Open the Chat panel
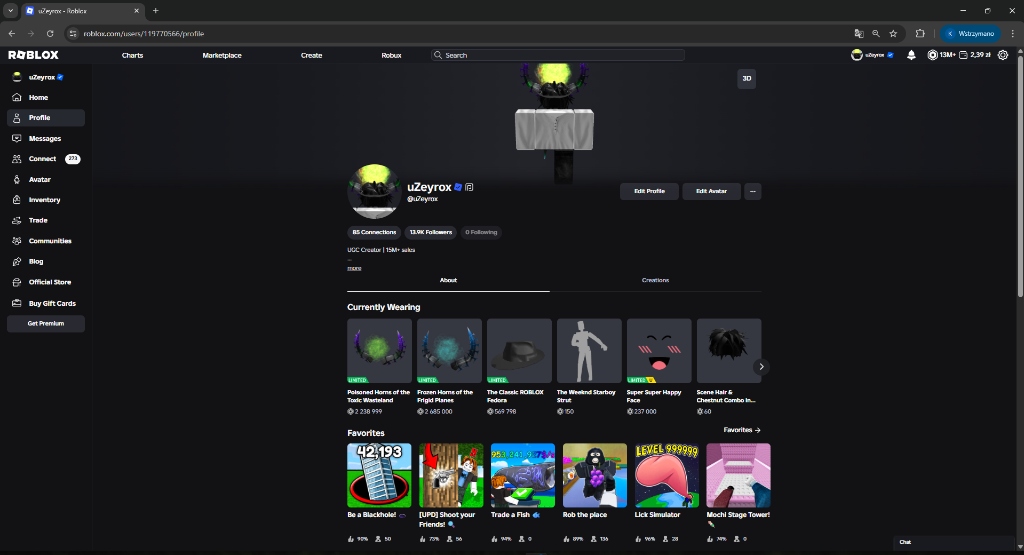 click(x=953, y=543)
